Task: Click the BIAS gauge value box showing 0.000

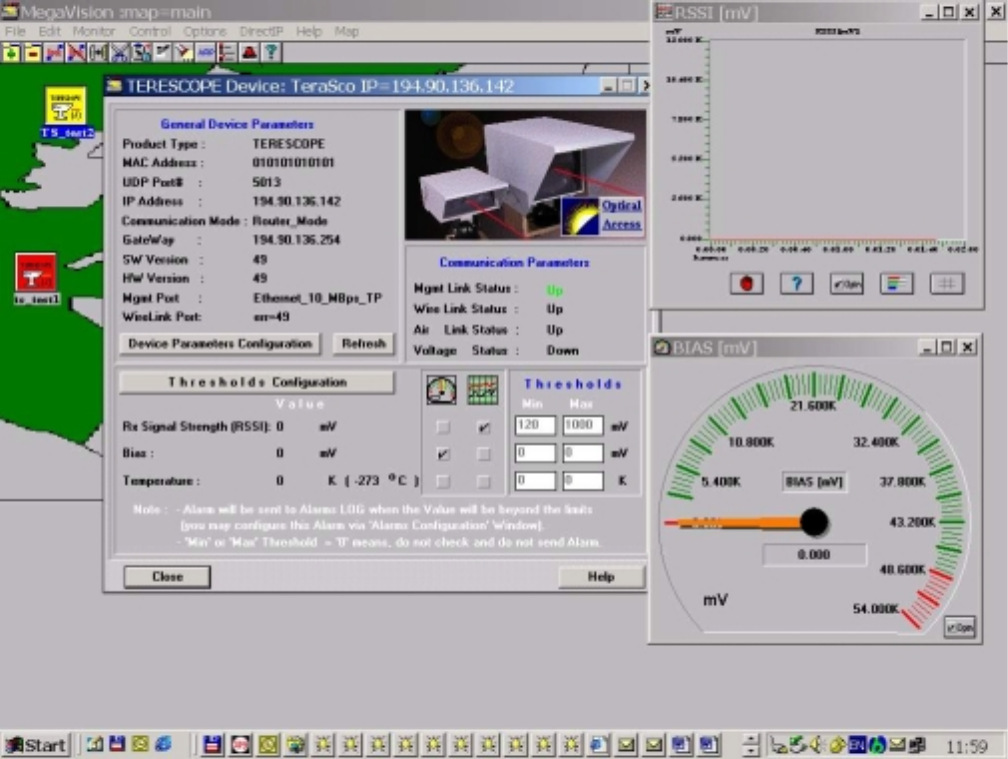Action: pos(814,555)
